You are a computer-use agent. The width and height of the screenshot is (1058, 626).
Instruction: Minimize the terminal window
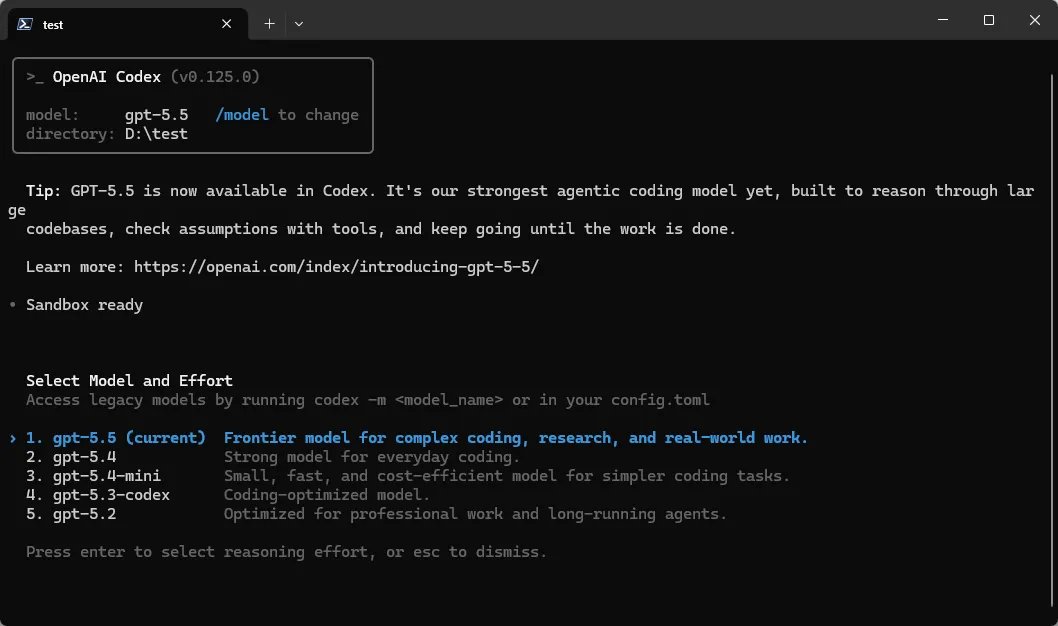[x=943, y=20]
